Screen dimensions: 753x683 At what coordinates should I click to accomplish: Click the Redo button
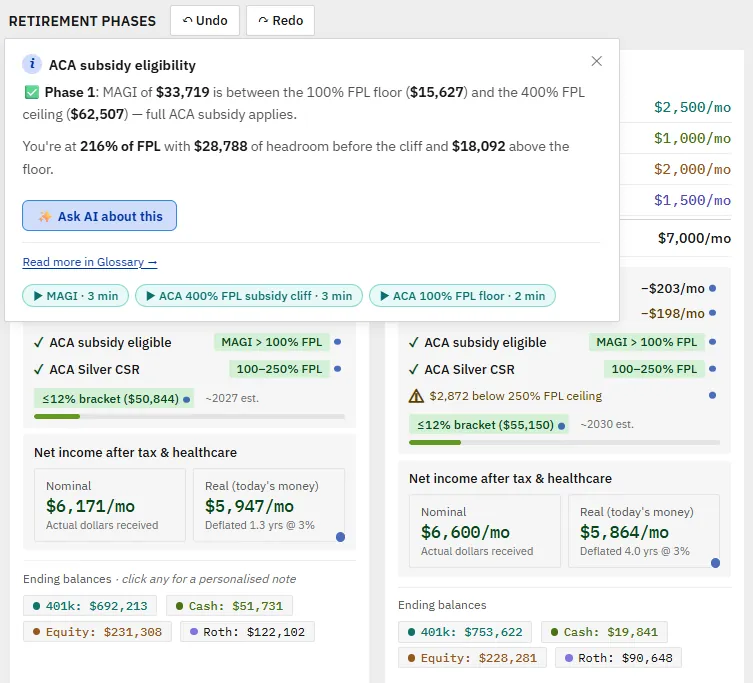(x=280, y=21)
